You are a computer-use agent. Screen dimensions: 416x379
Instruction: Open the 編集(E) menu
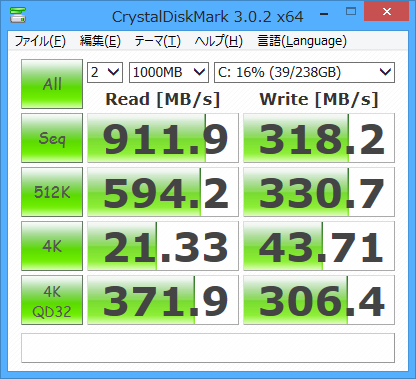[x=100, y=41]
